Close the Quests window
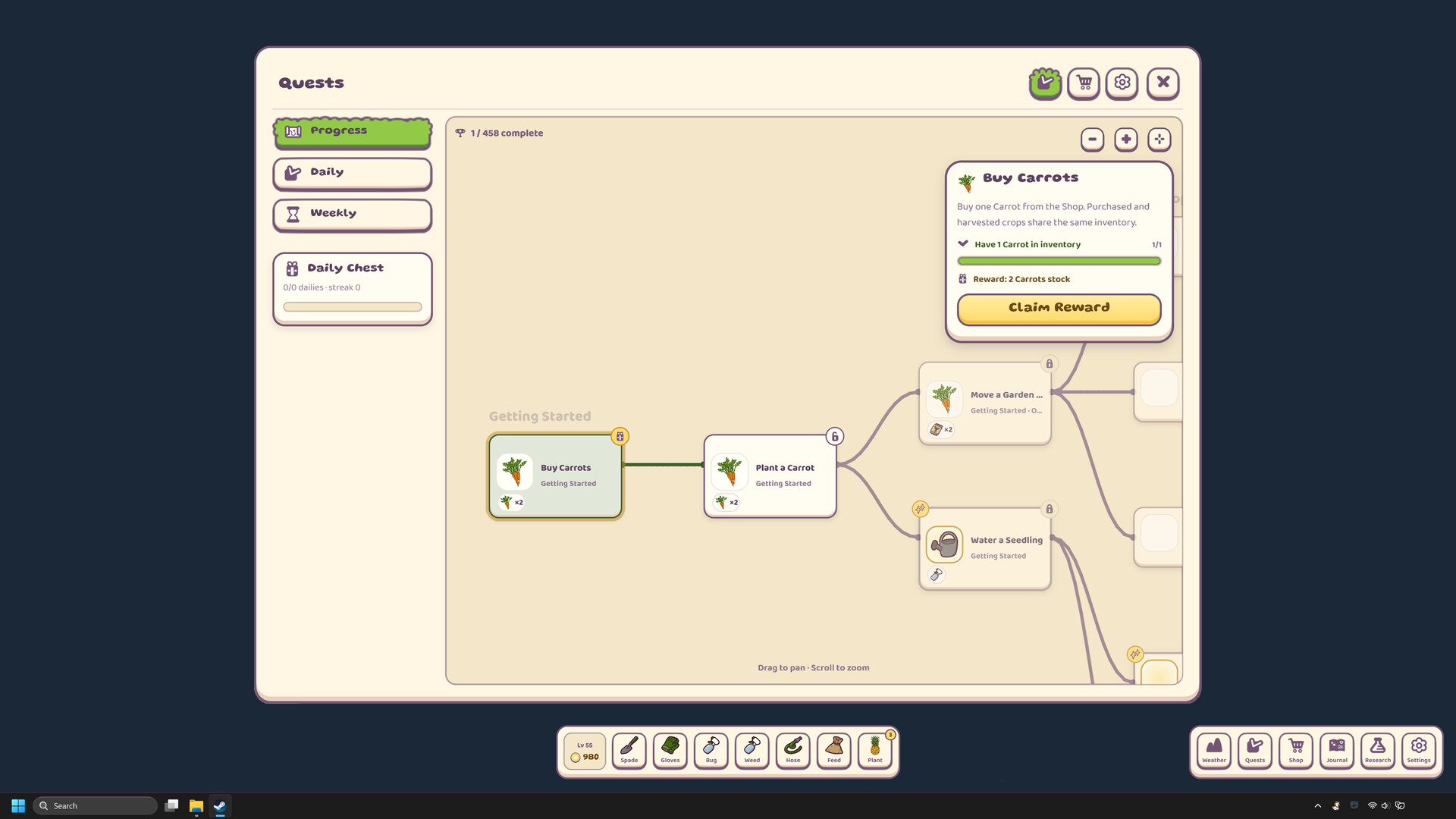The width and height of the screenshot is (1456, 819). click(x=1163, y=83)
